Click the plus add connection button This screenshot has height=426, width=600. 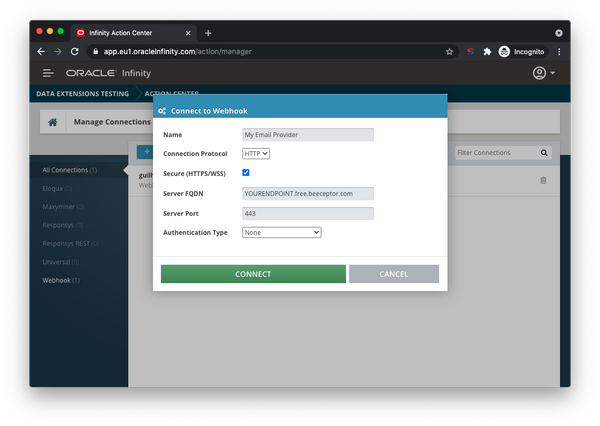coord(145,152)
